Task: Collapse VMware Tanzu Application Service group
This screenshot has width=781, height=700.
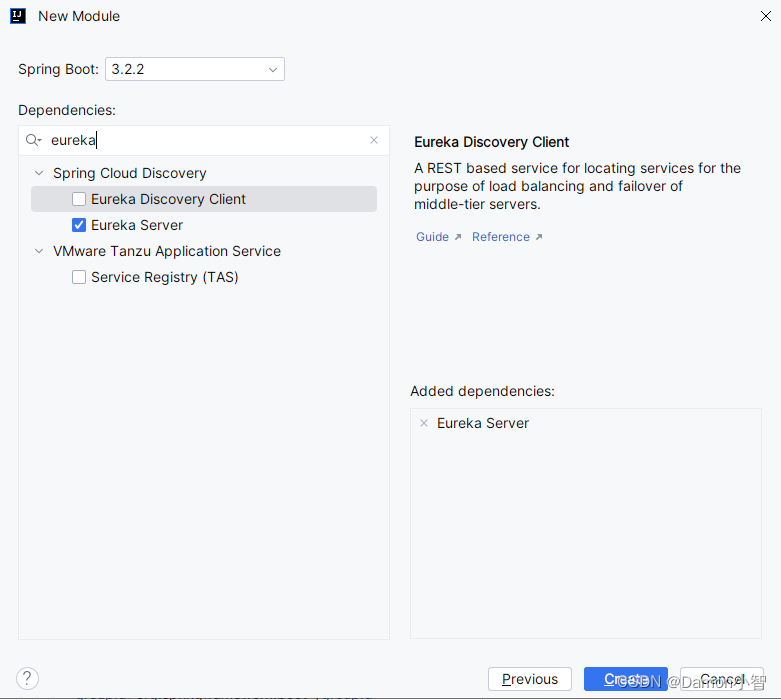Action: point(39,251)
